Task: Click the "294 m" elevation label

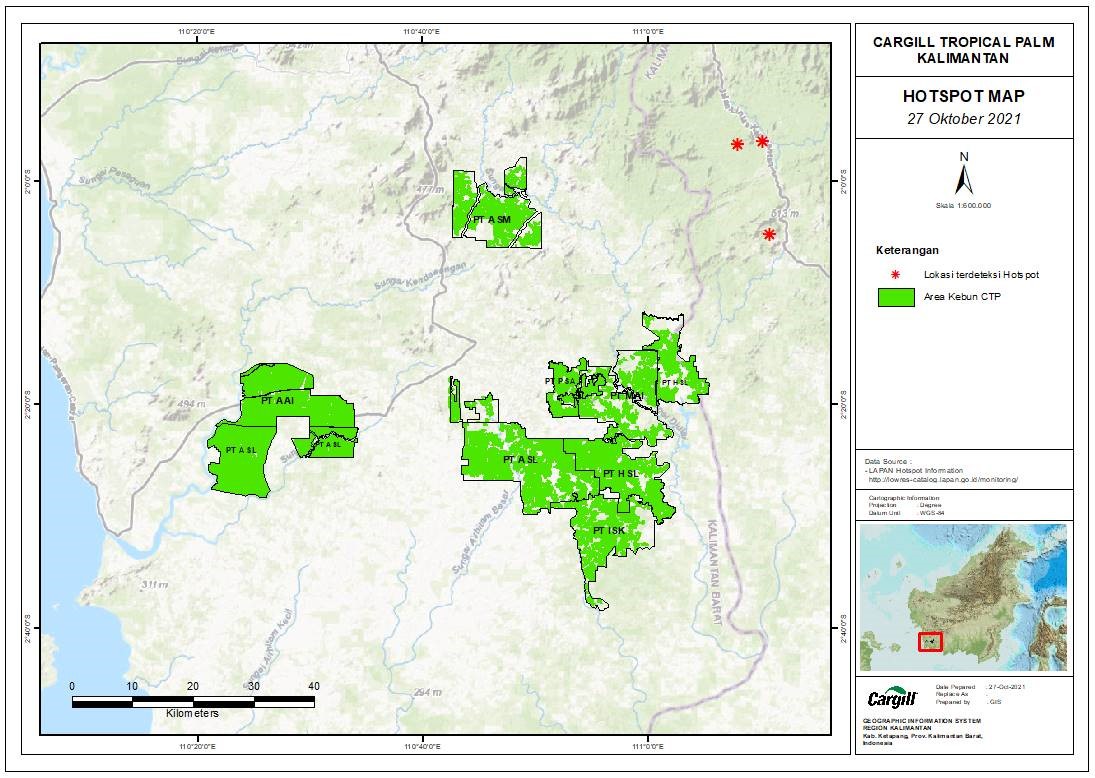Action: tap(427, 692)
